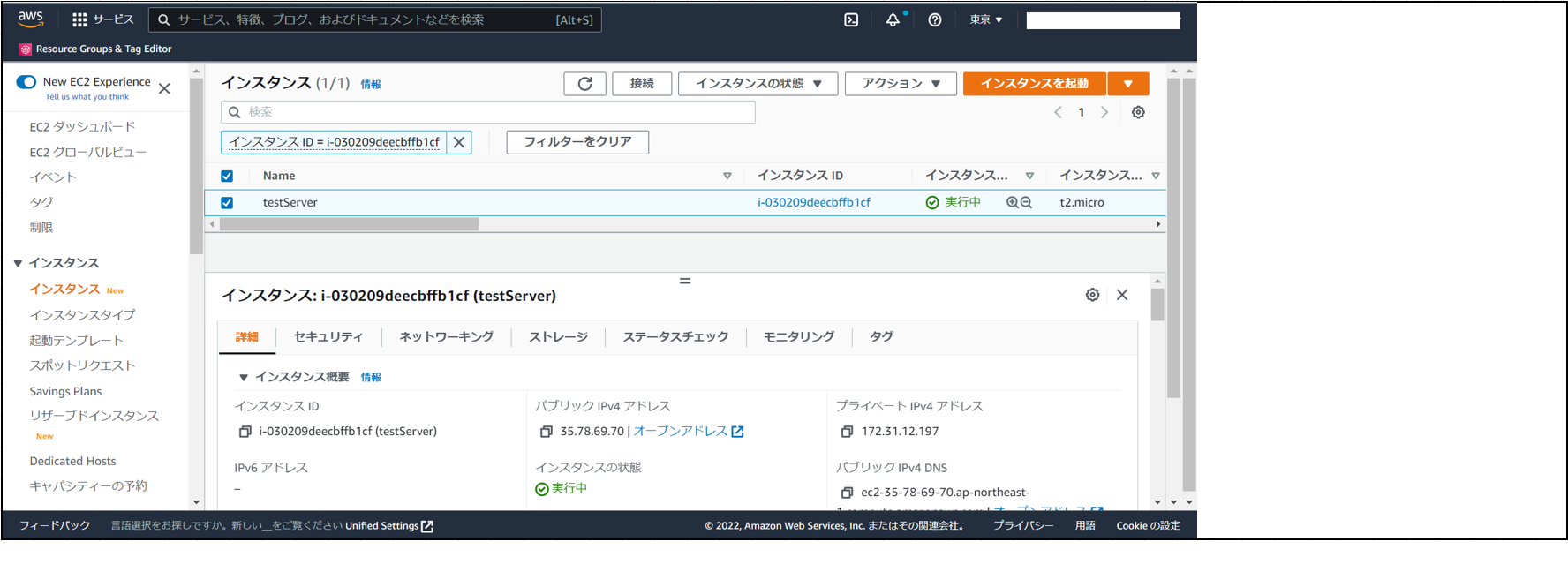1568x572 pixels.
Task: Open the オープンアドレス link
Action: click(689, 432)
